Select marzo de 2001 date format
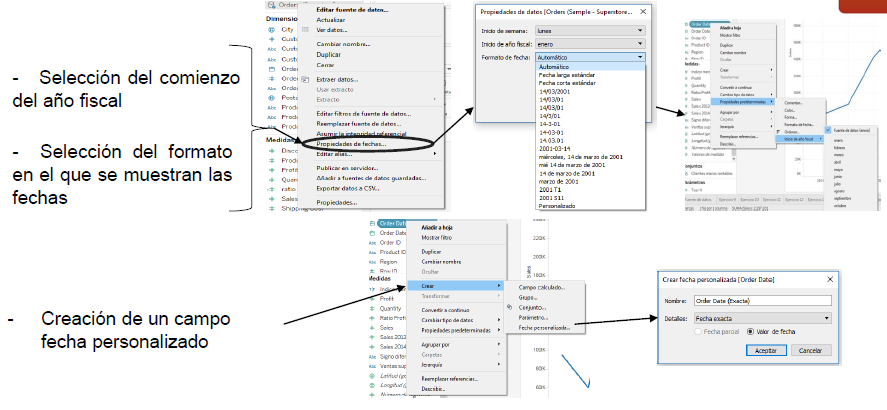 558,182
